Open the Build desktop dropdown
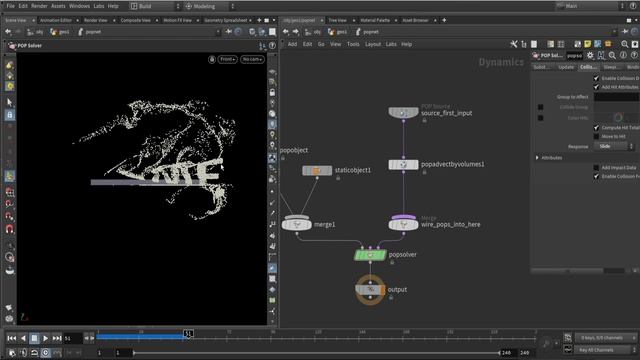The height and width of the screenshot is (360, 640). (155, 6)
